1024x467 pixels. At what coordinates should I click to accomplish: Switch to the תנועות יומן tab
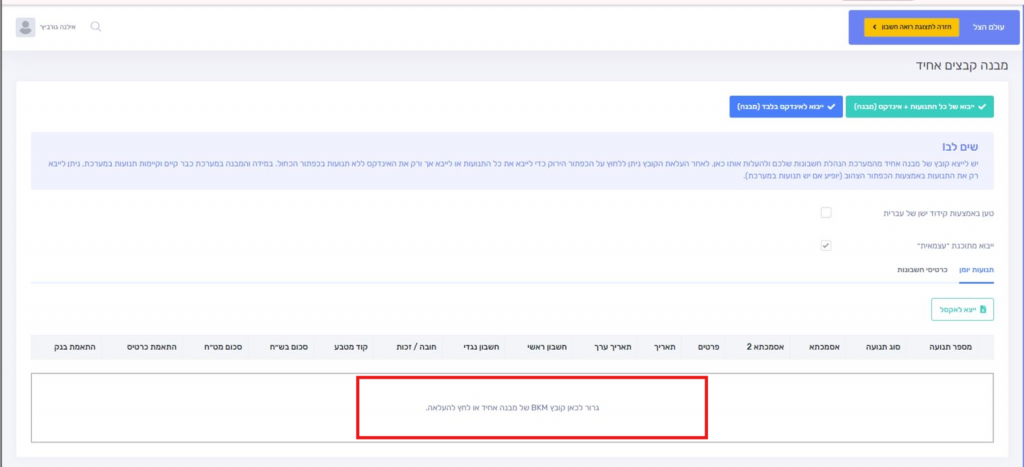(968, 270)
